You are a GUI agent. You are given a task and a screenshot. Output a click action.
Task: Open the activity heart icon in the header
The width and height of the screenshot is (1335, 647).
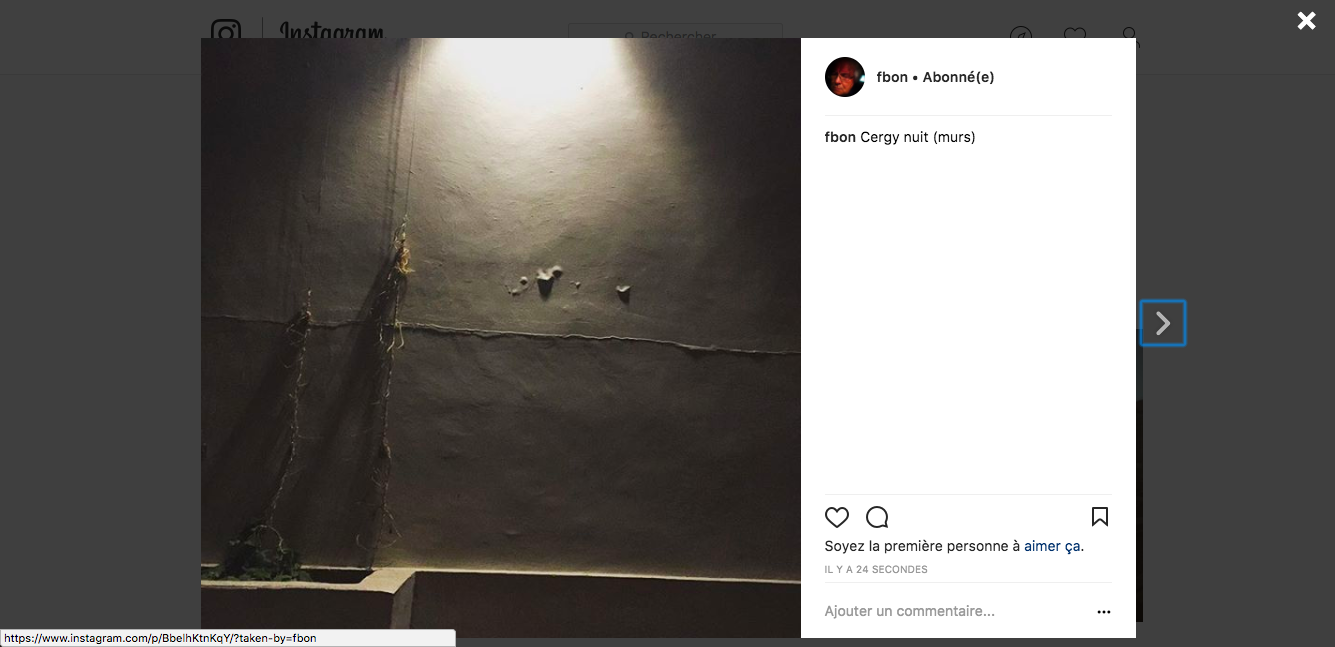[x=1075, y=34]
